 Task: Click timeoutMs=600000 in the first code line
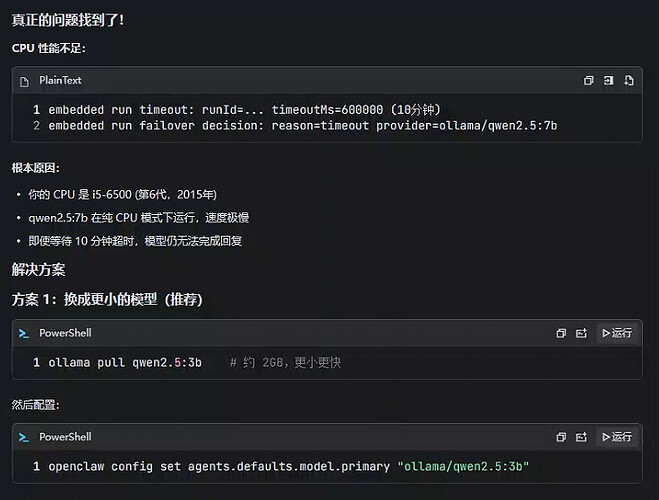(327, 110)
